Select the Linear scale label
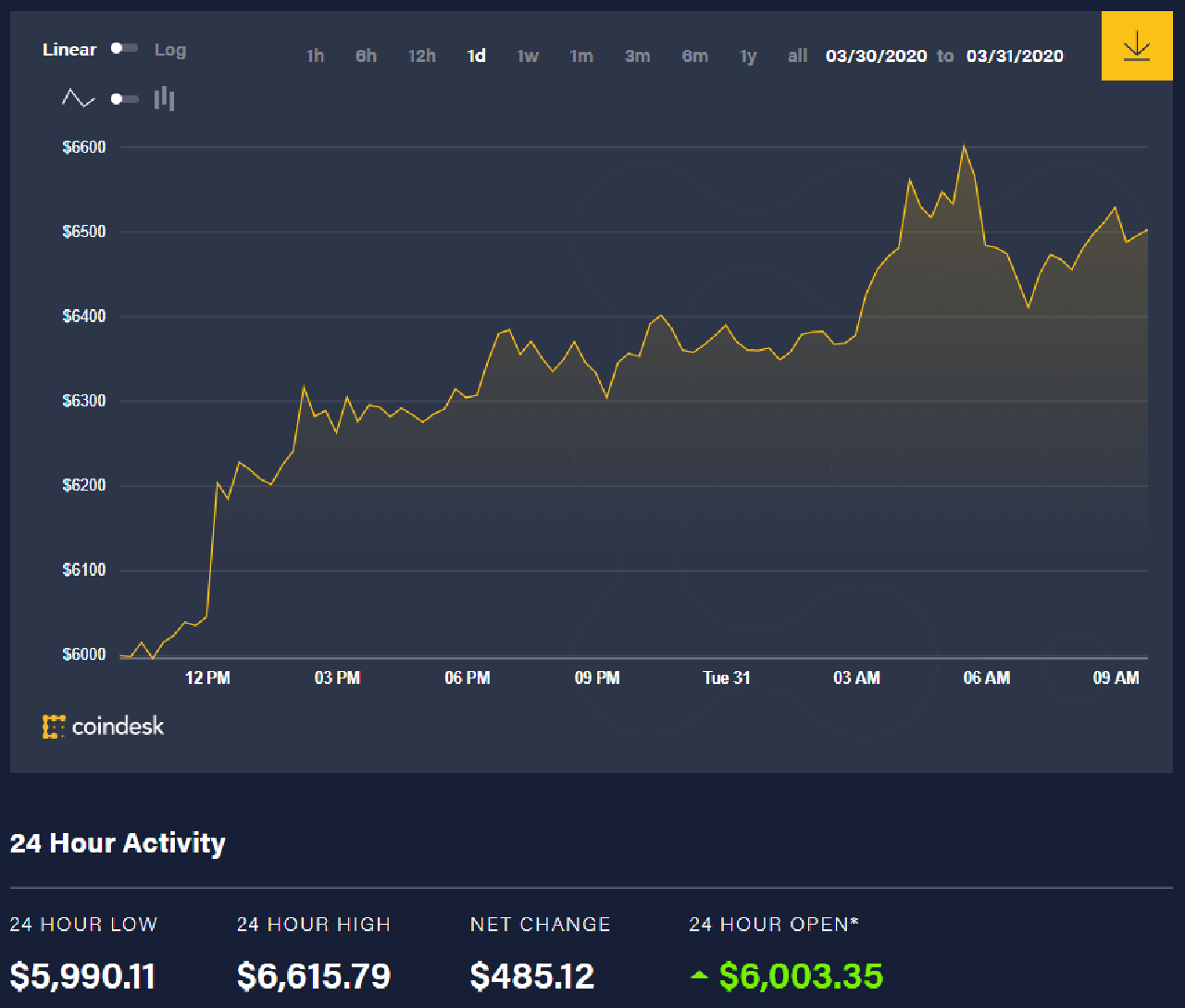This screenshot has height=1008, width=1185. [69, 50]
